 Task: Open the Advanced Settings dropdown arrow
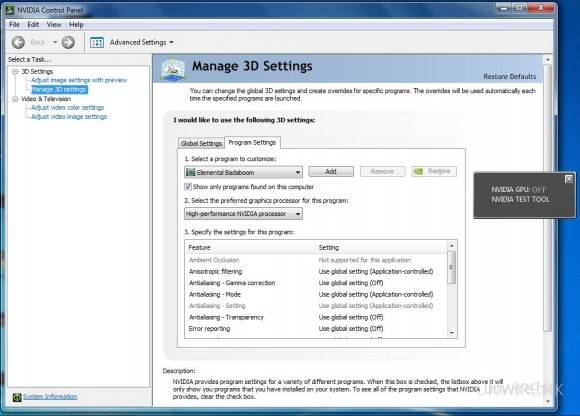[171, 43]
